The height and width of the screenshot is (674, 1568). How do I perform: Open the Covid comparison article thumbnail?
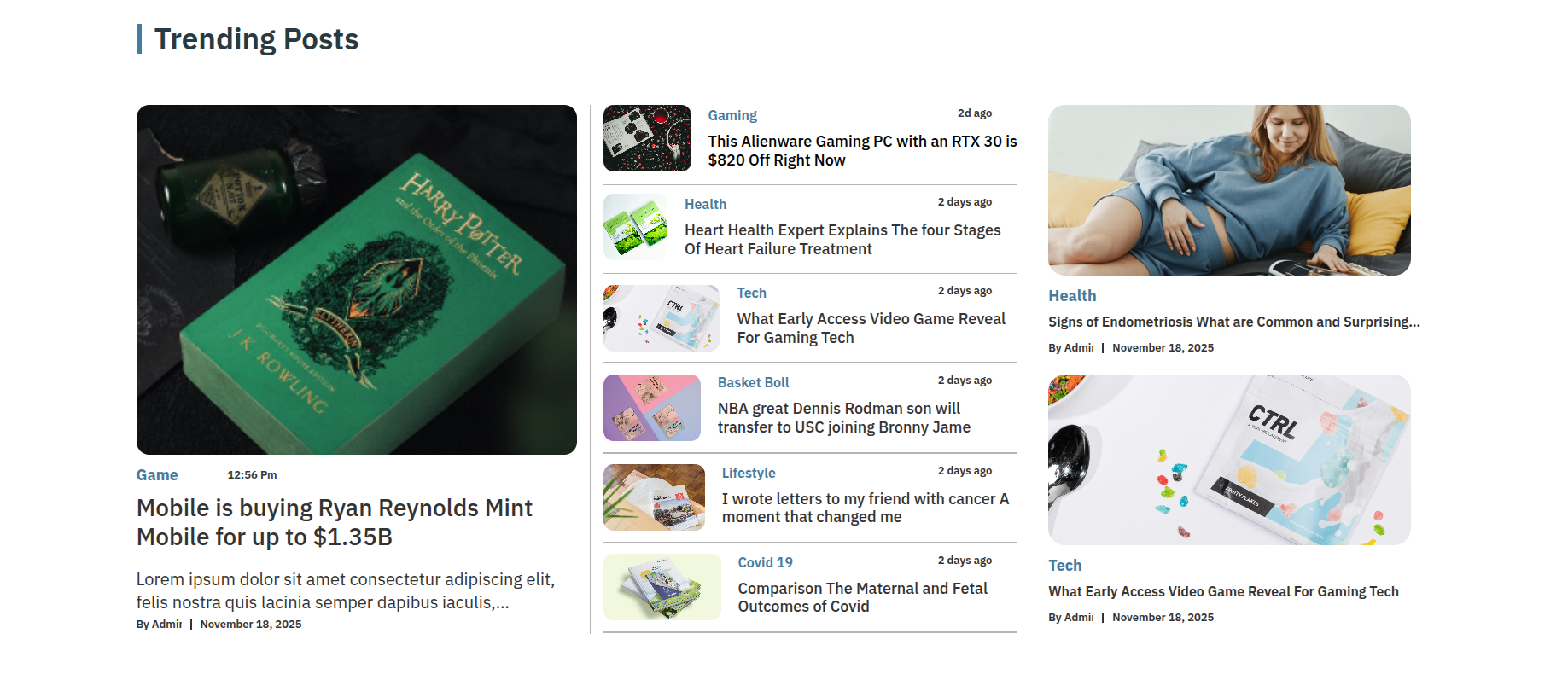click(662, 587)
